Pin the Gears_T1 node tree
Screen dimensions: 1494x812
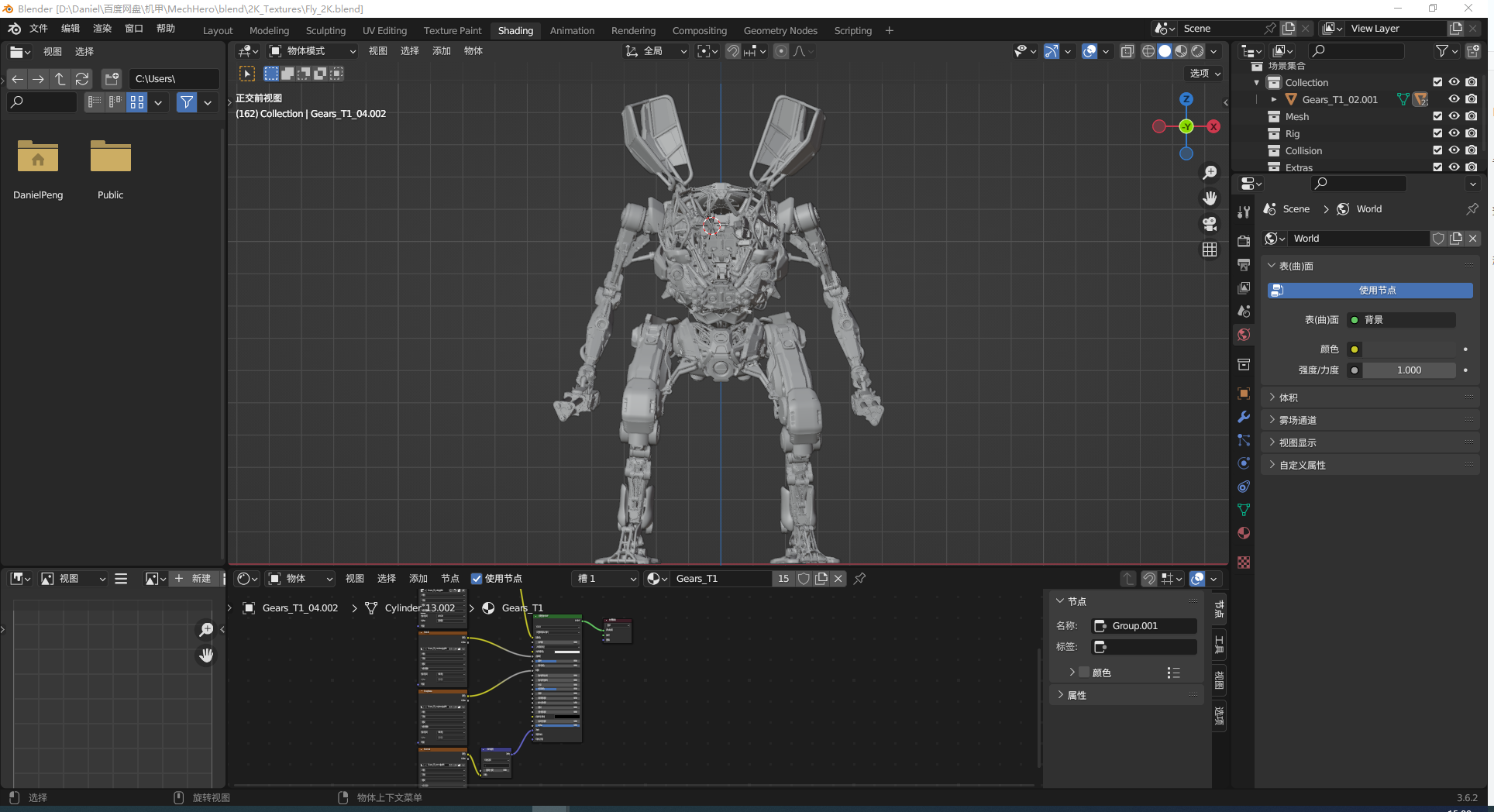pyautogui.click(x=859, y=579)
